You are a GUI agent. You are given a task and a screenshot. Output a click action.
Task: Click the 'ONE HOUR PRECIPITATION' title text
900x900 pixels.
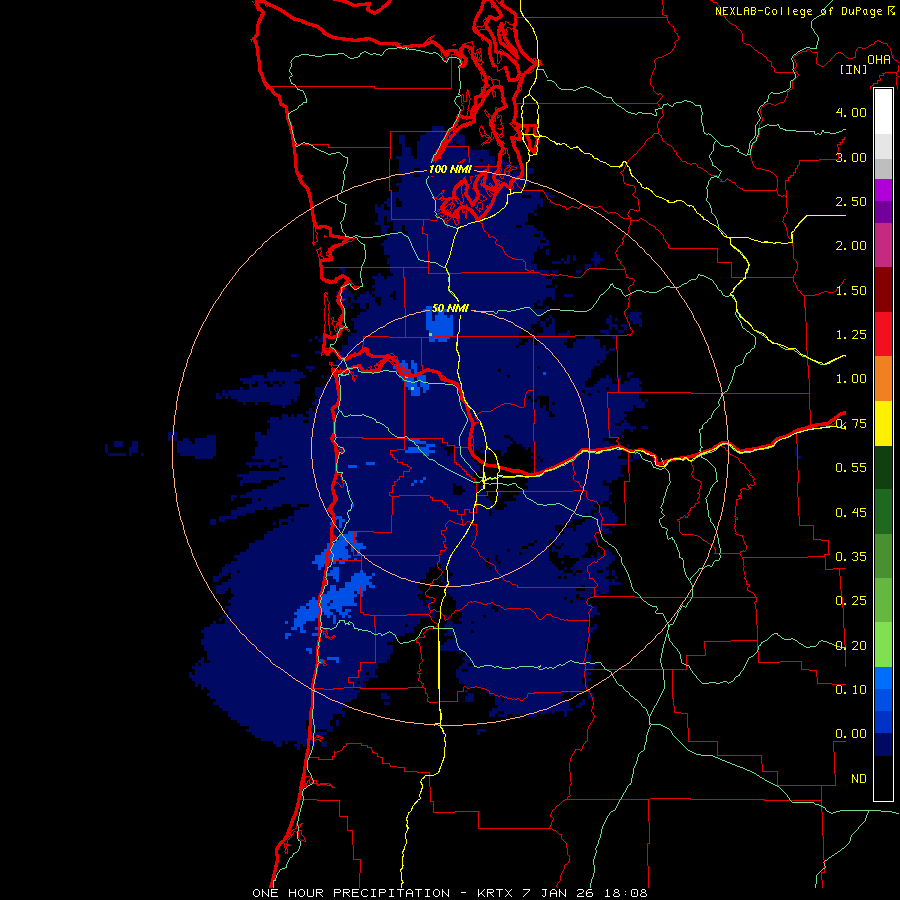click(351, 893)
